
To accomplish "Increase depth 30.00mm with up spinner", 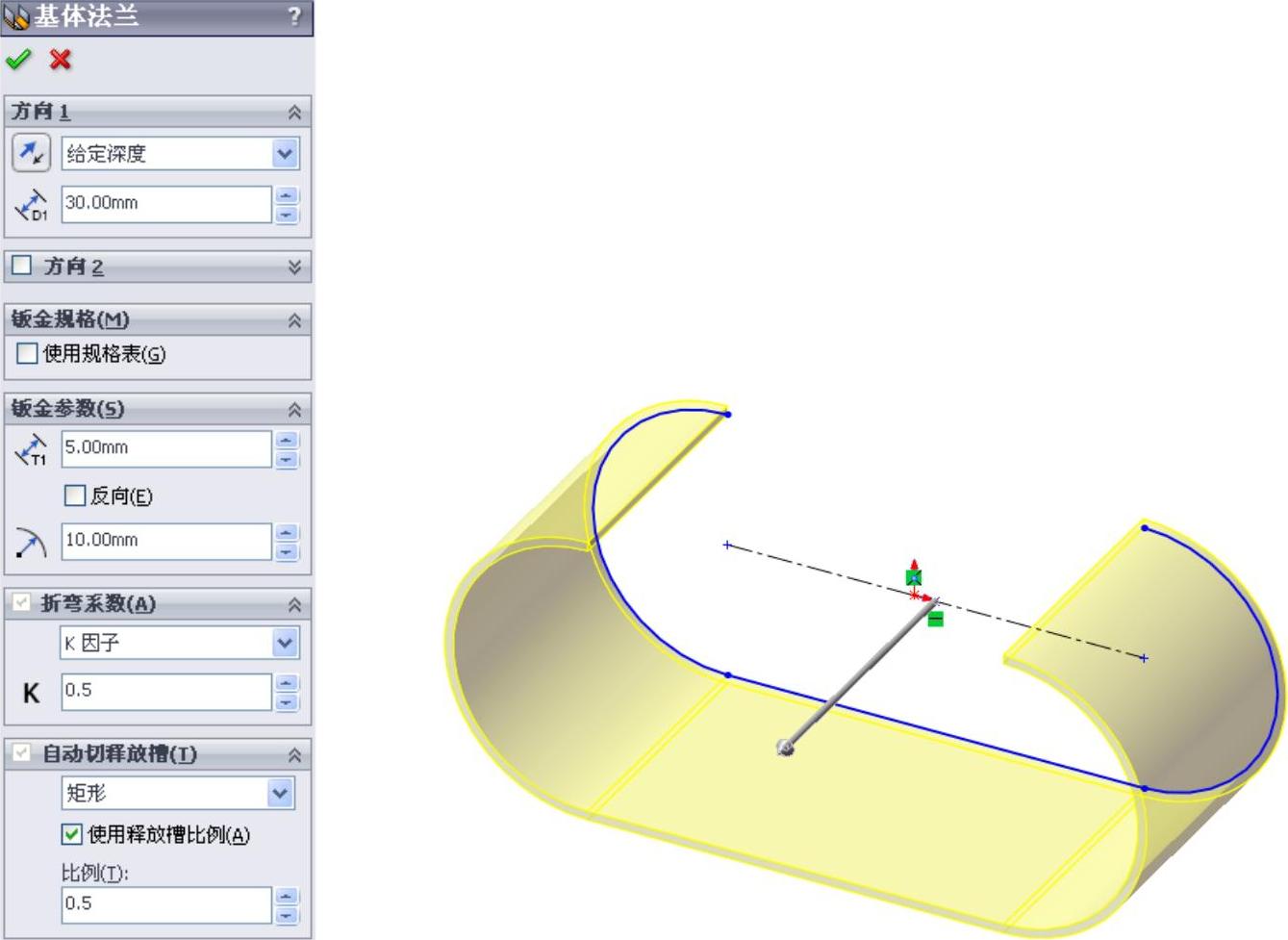I will (x=287, y=195).
